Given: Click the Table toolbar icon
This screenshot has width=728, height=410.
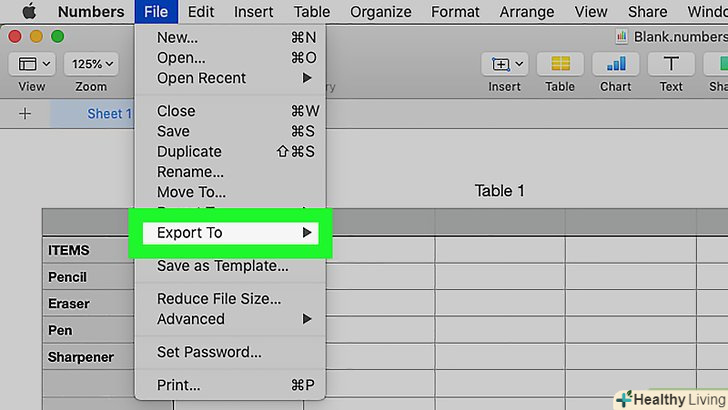Looking at the screenshot, I should point(560,64).
